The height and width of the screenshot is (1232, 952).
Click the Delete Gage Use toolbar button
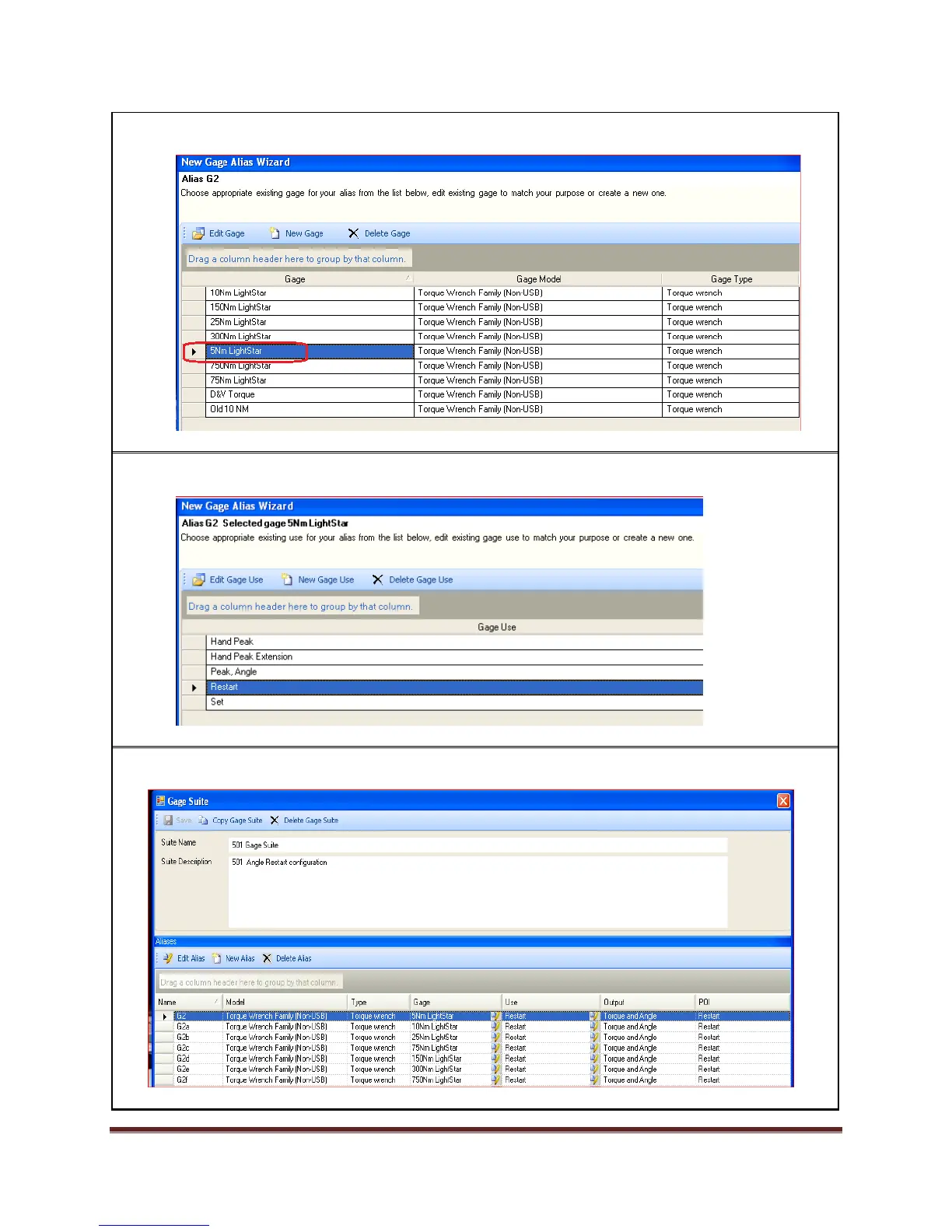click(412, 579)
